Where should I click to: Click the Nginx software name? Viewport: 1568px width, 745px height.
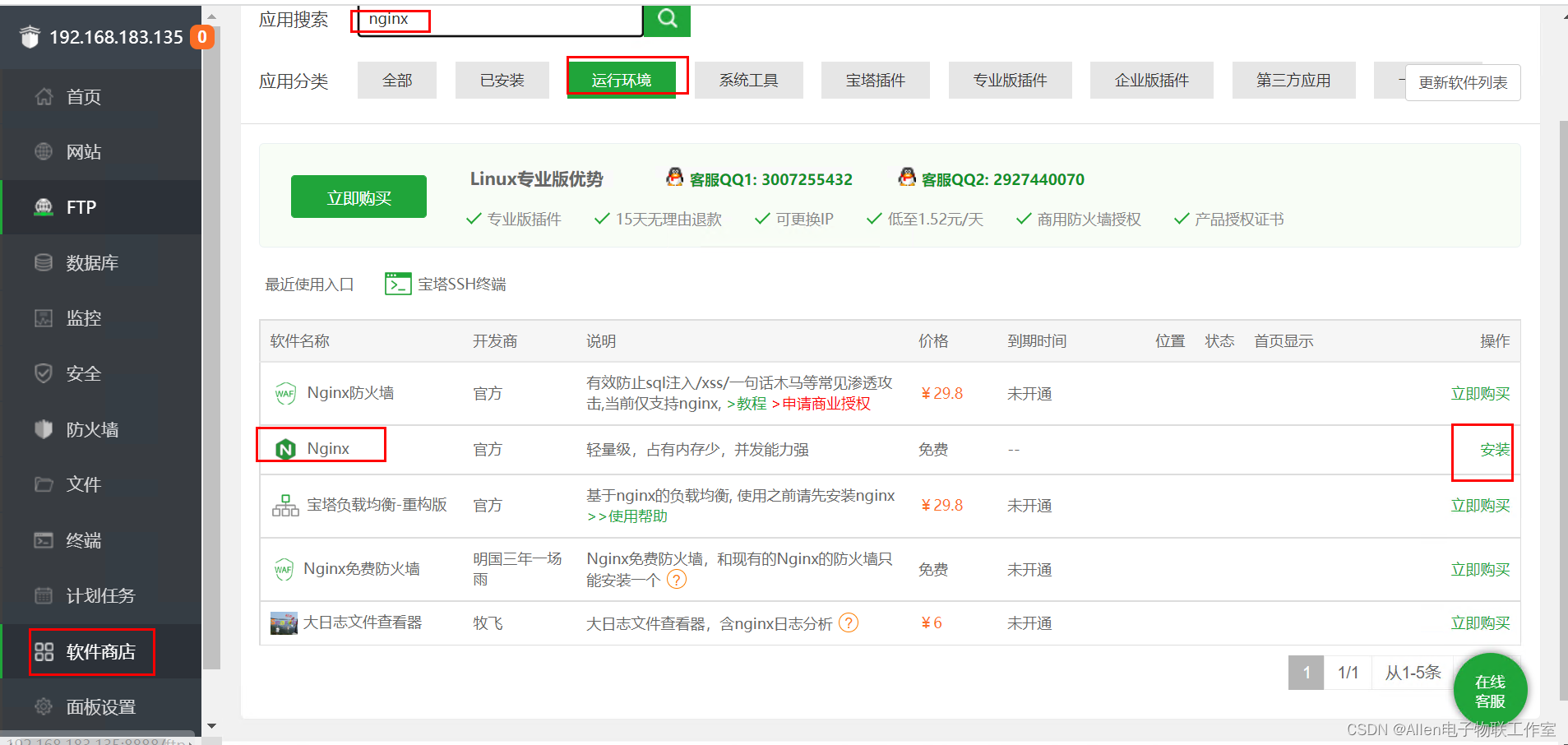tap(328, 449)
